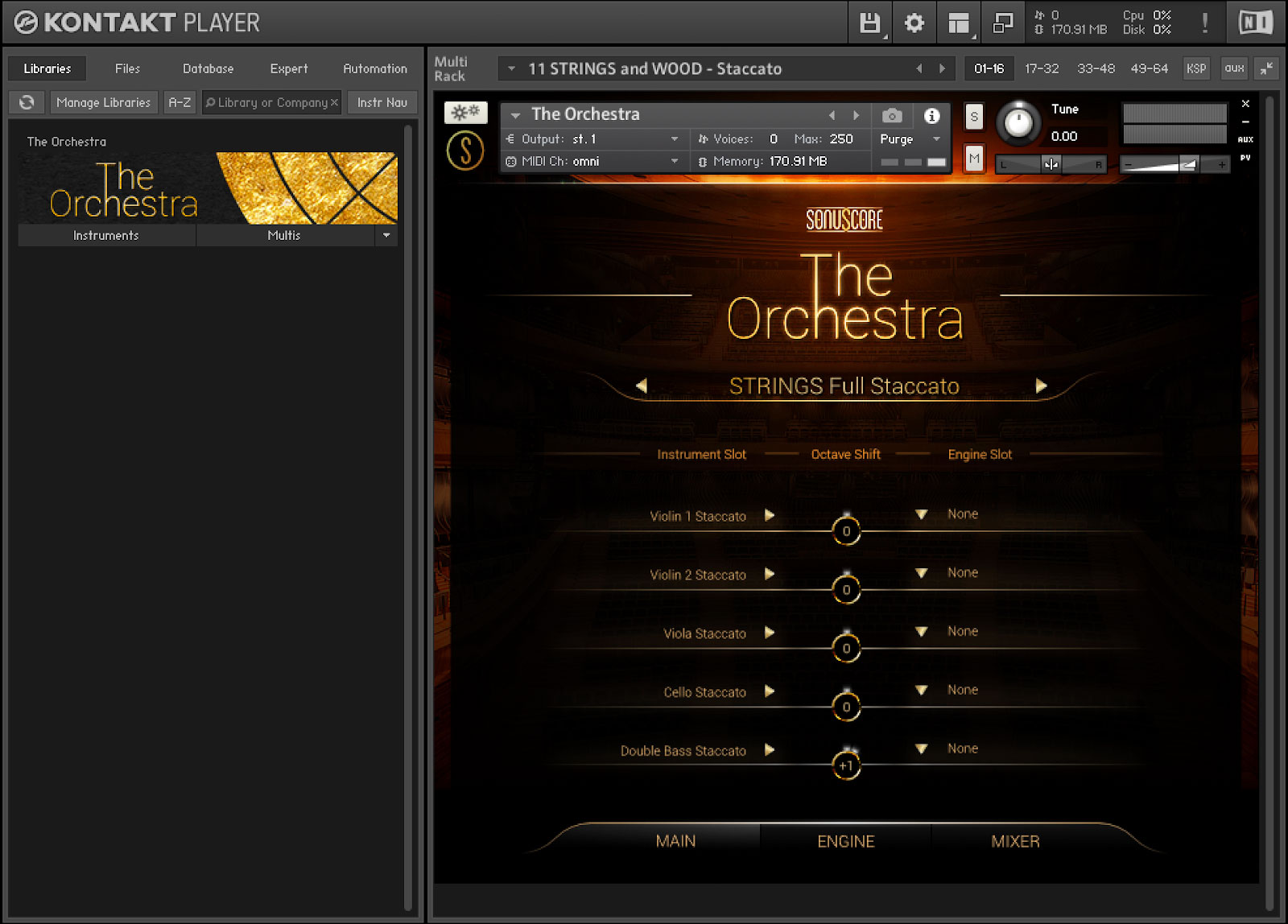The width and height of the screenshot is (1288, 924).
Task: Open Viola Staccato engine slot dropdown
Action: click(x=922, y=632)
